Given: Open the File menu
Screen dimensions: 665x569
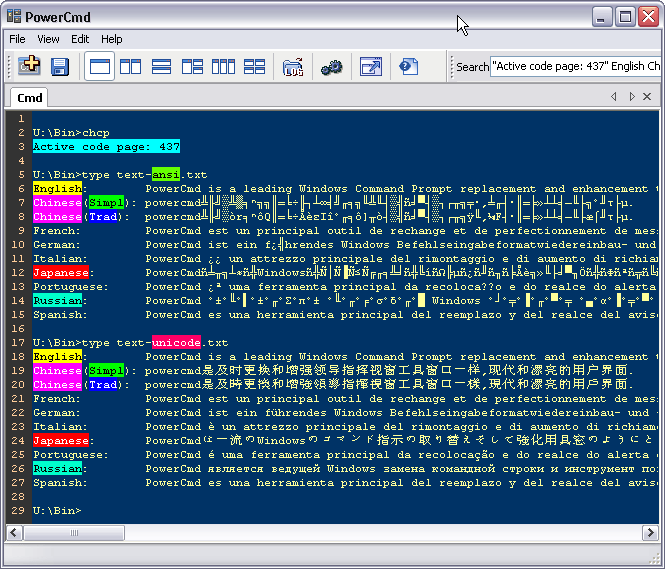Looking at the screenshot, I should click(17, 39).
